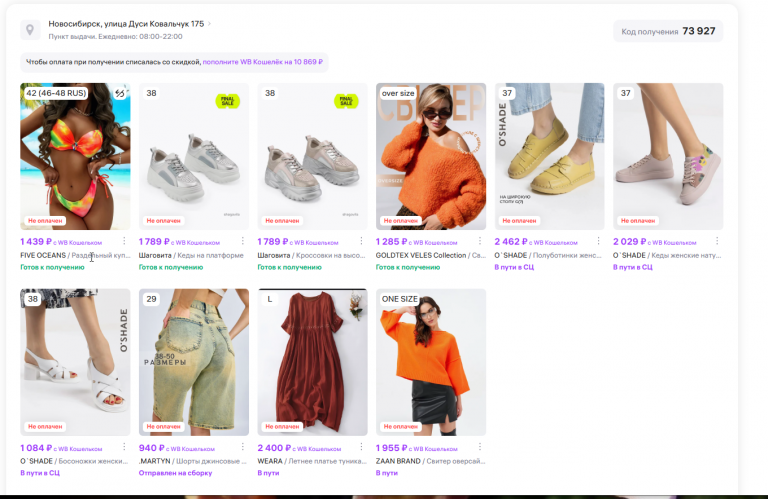Open the Новосибирск, улица Дуси Ковальчук 175 address
Viewport: 768px width, 499px height.
pos(126,24)
